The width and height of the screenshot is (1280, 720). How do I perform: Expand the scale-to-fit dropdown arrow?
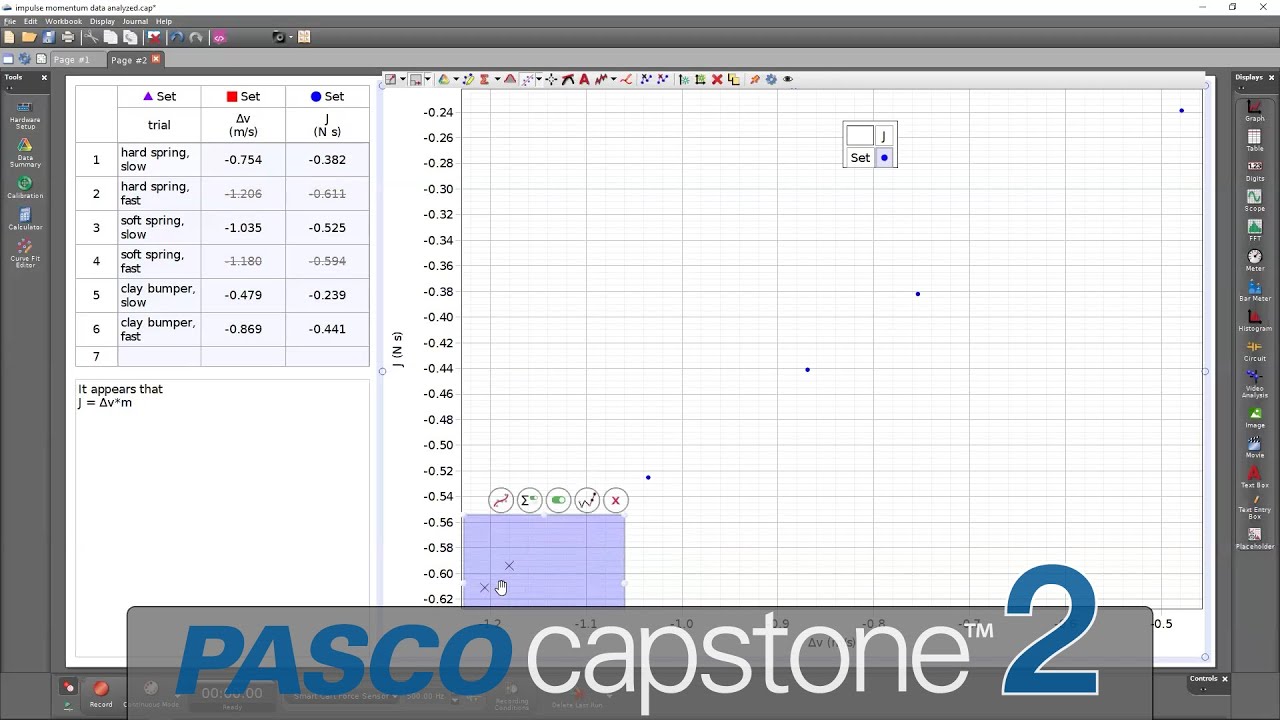coord(402,79)
